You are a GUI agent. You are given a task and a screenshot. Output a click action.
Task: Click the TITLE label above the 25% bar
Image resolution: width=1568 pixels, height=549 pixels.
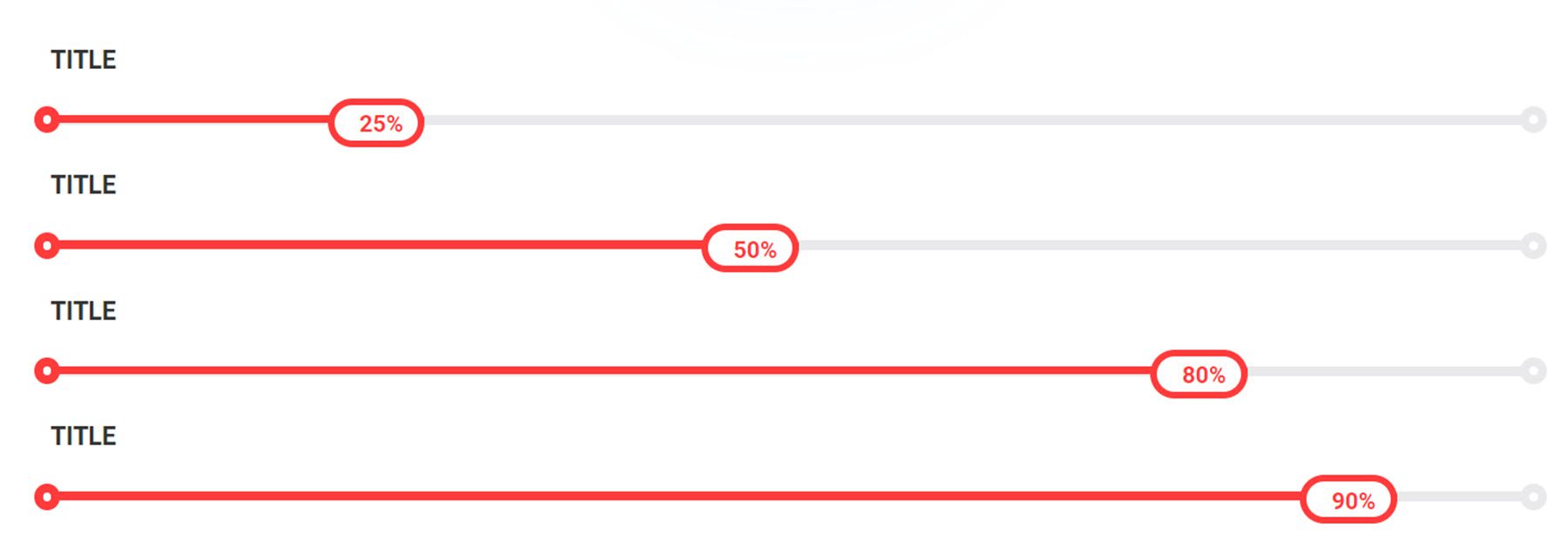point(84,60)
